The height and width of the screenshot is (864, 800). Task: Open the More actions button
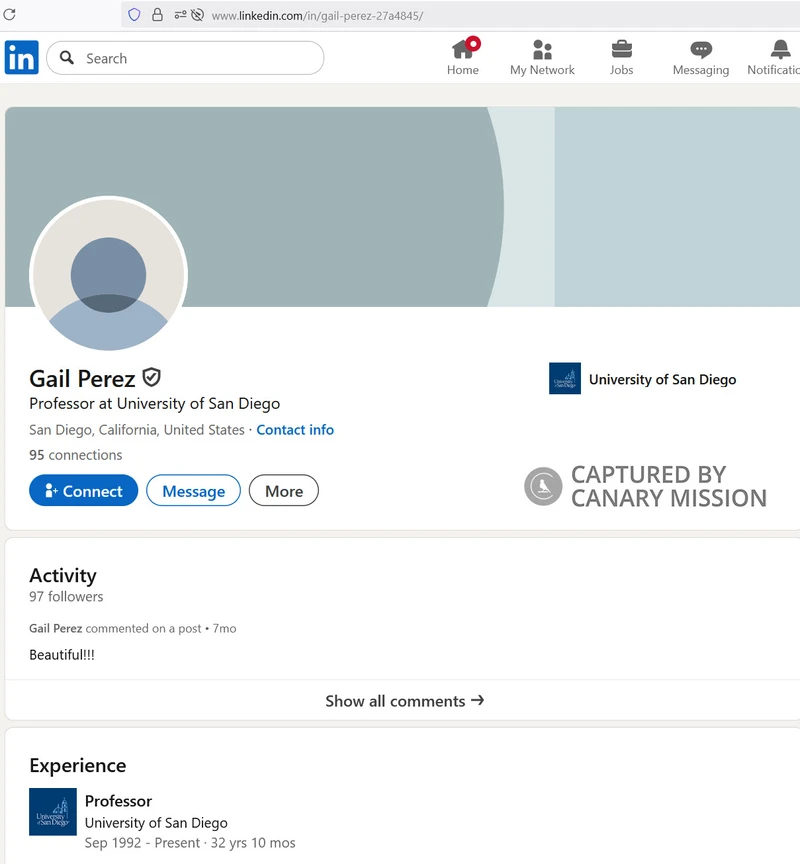pos(284,490)
